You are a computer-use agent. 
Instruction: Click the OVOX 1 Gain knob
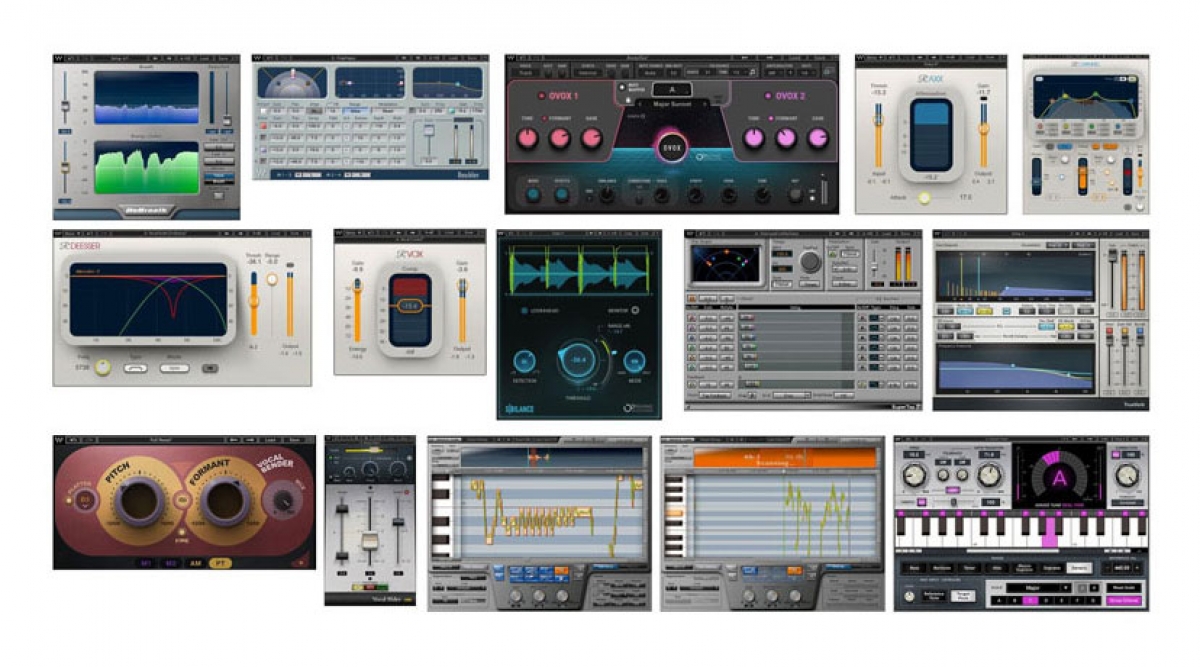(x=592, y=138)
